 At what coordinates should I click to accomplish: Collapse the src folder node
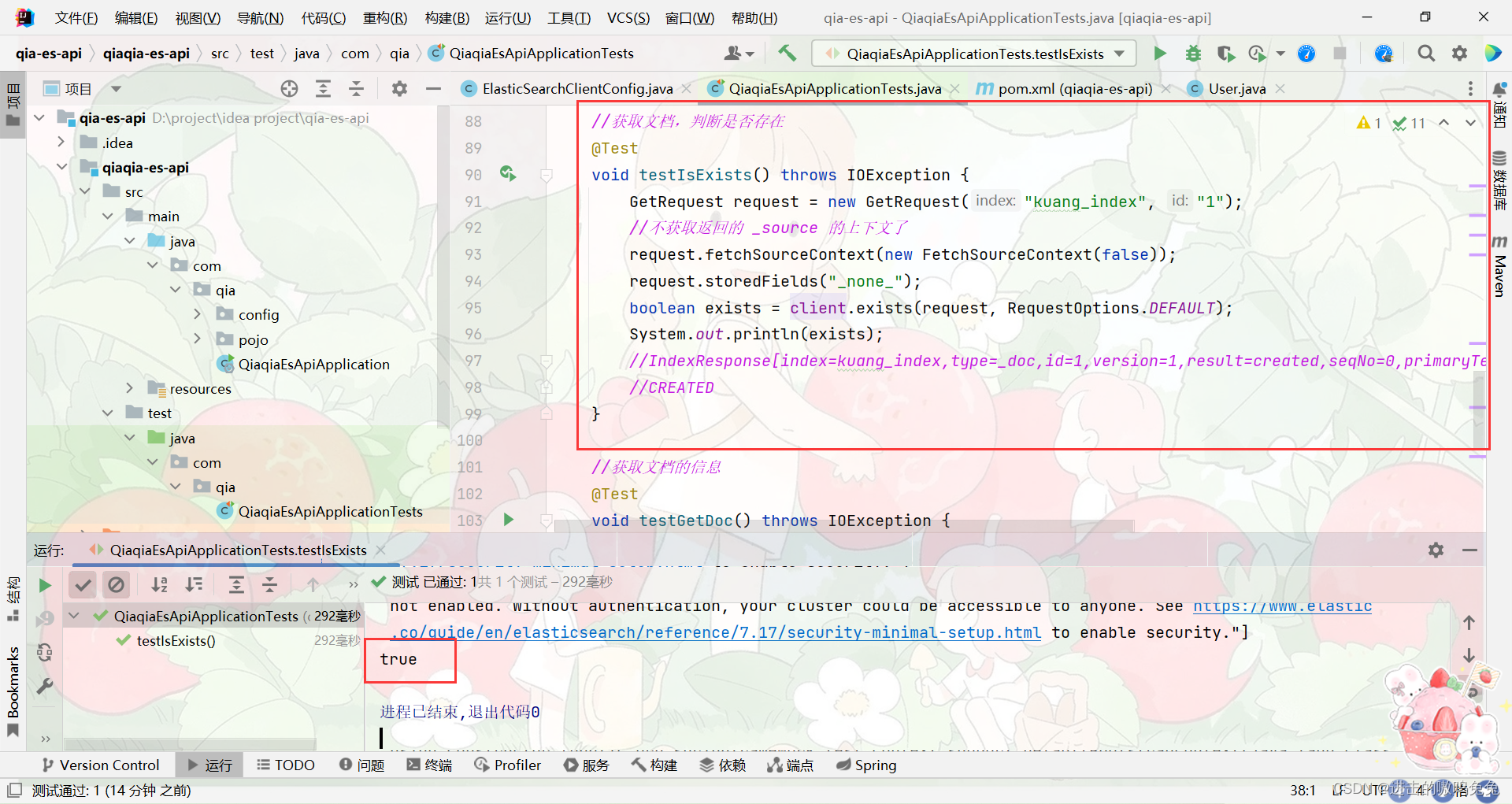(x=84, y=191)
